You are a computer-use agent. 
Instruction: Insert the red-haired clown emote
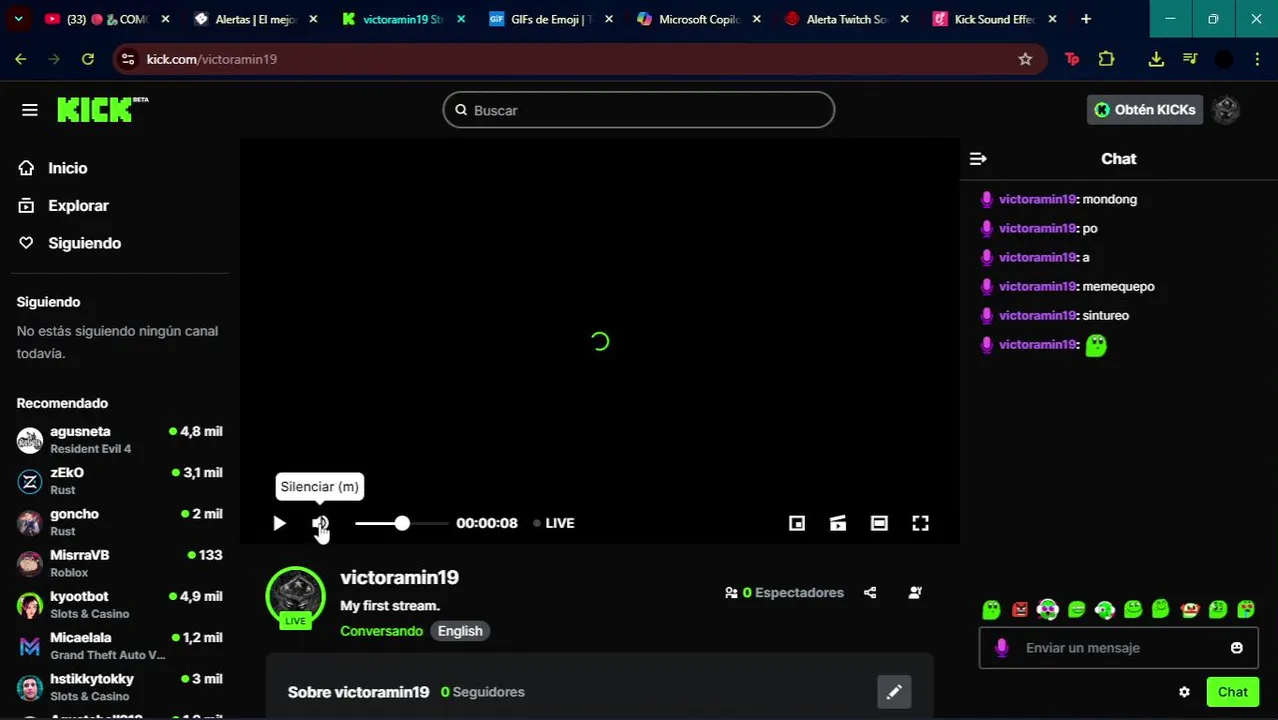click(1189, 609)
